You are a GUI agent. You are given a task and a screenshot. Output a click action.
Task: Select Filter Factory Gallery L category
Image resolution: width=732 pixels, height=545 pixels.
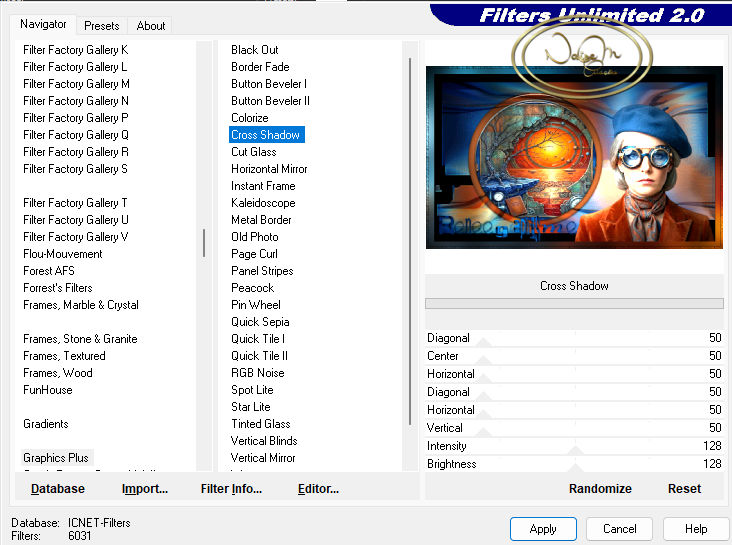click(75, 67)
